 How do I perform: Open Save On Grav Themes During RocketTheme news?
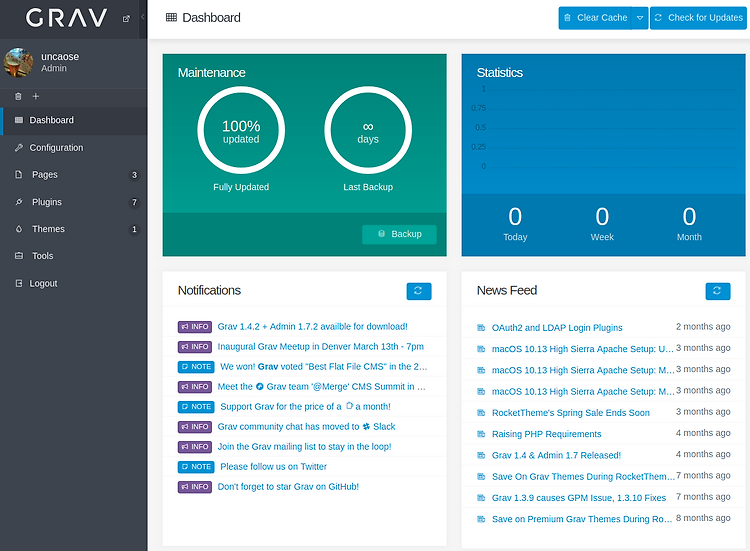click(x=583, y=477)
